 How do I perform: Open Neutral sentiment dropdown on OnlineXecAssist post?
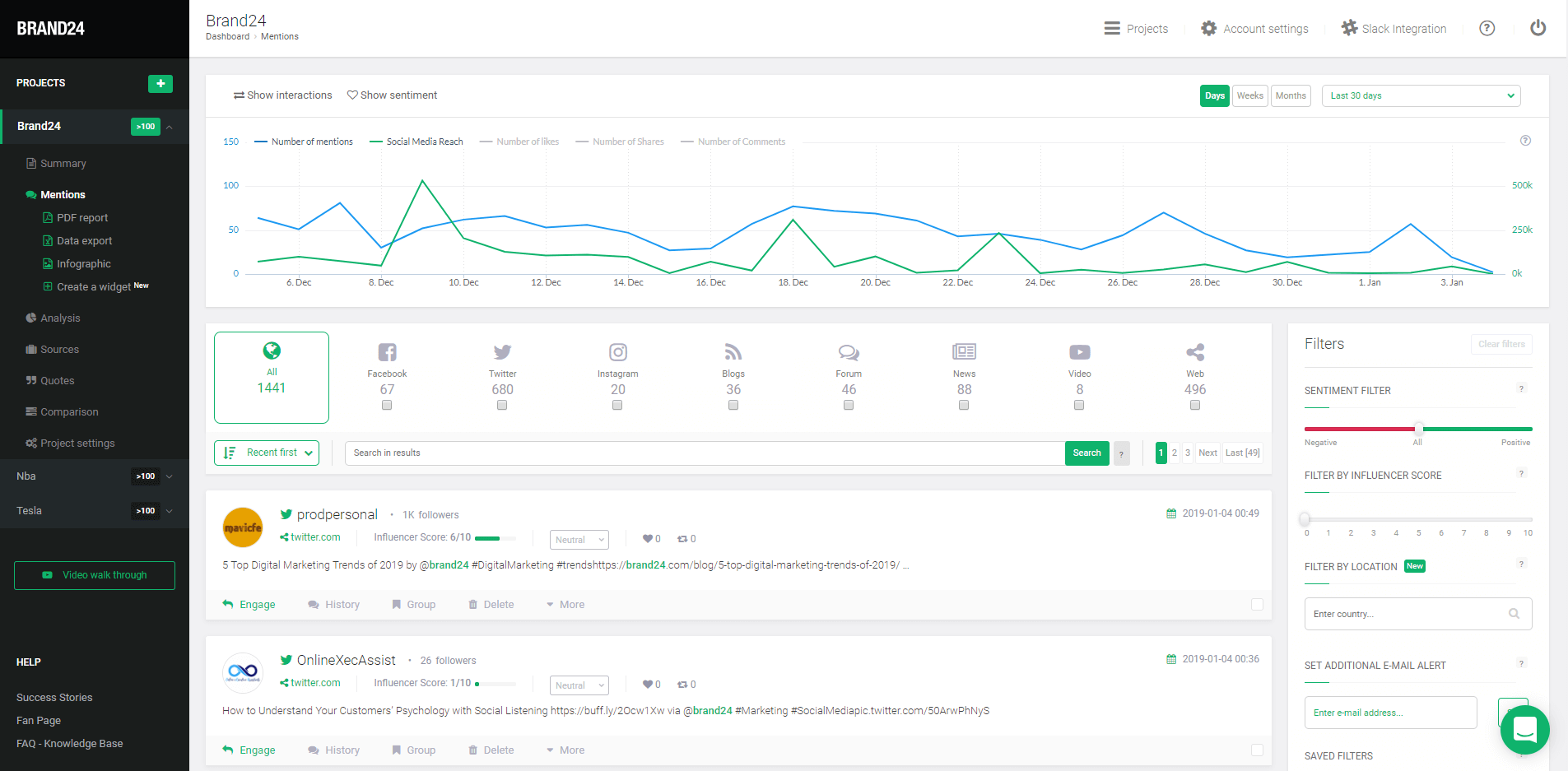coord(579,685)
